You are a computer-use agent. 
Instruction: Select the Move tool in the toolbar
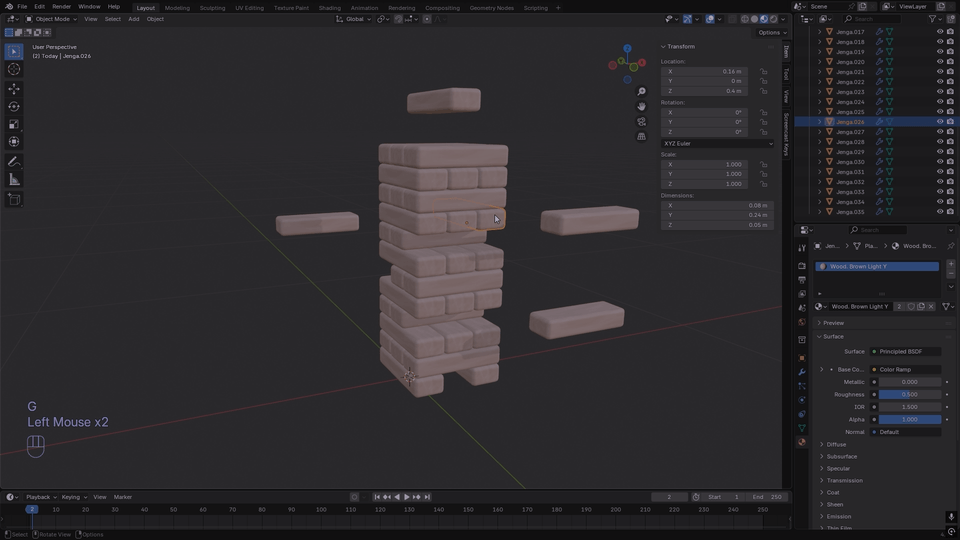click(x=14, y=89)
